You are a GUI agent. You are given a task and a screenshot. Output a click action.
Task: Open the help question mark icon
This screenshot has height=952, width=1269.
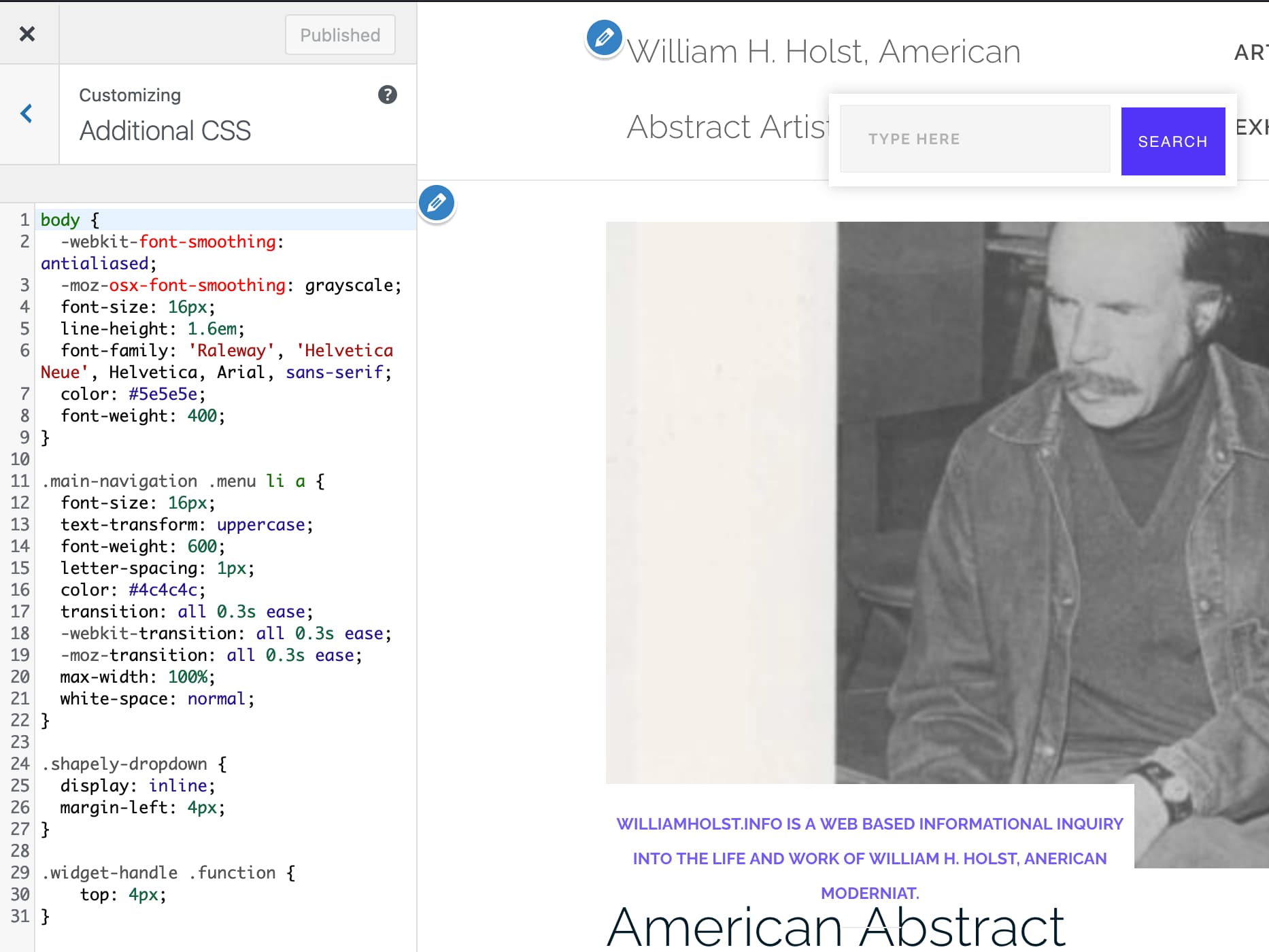[387, 95]
